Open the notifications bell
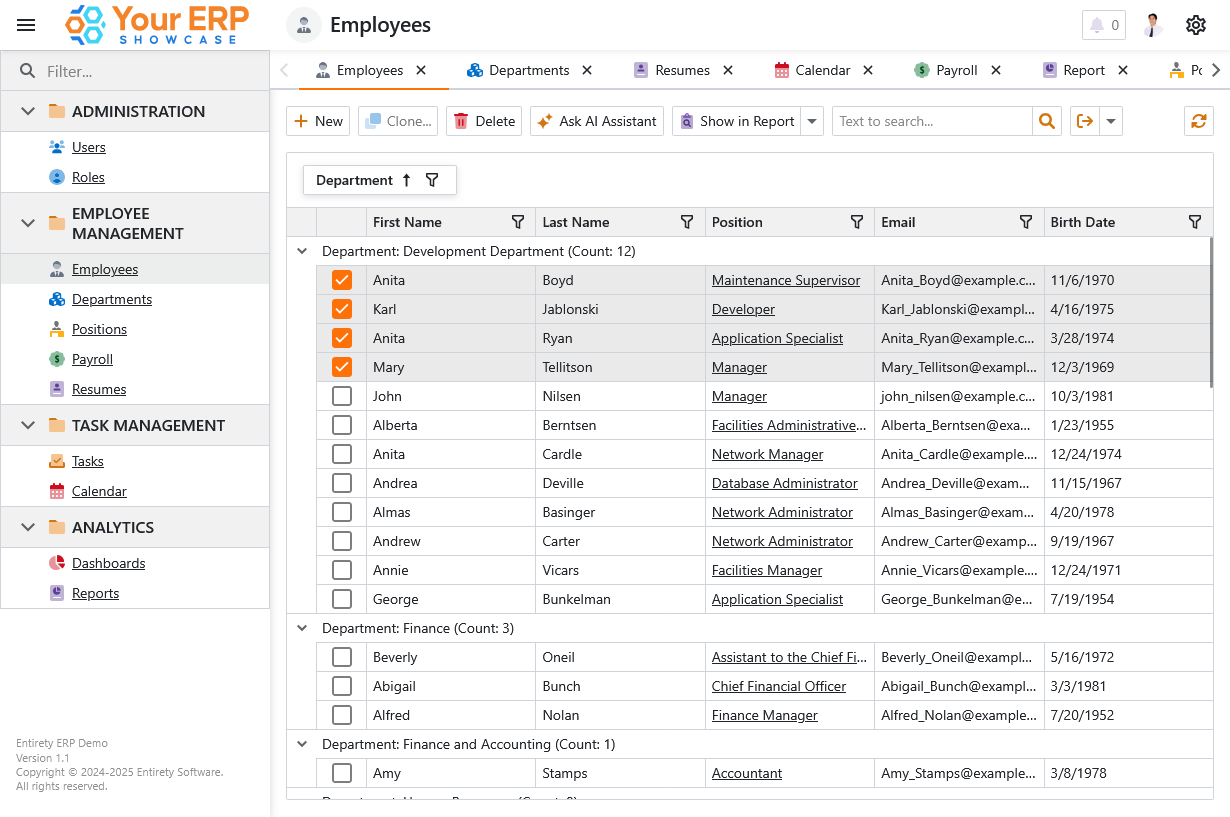1230x817 pixels. tap(1103, 25)
